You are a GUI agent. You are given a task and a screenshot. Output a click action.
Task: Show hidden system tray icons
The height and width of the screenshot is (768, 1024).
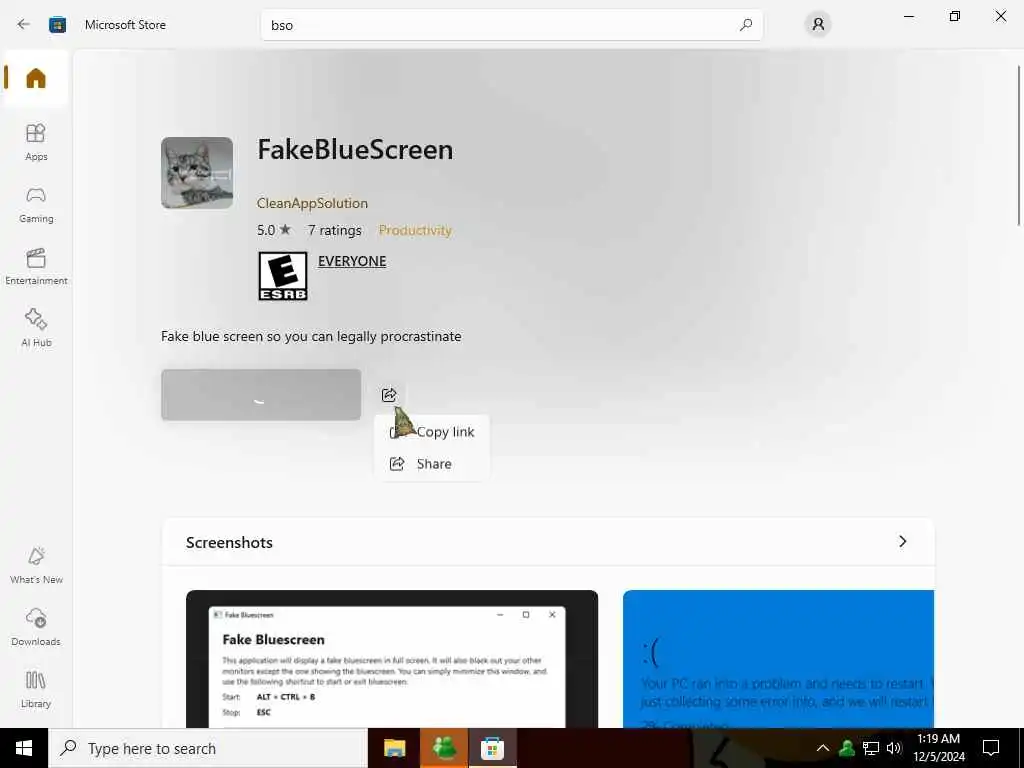click(823, 748)
